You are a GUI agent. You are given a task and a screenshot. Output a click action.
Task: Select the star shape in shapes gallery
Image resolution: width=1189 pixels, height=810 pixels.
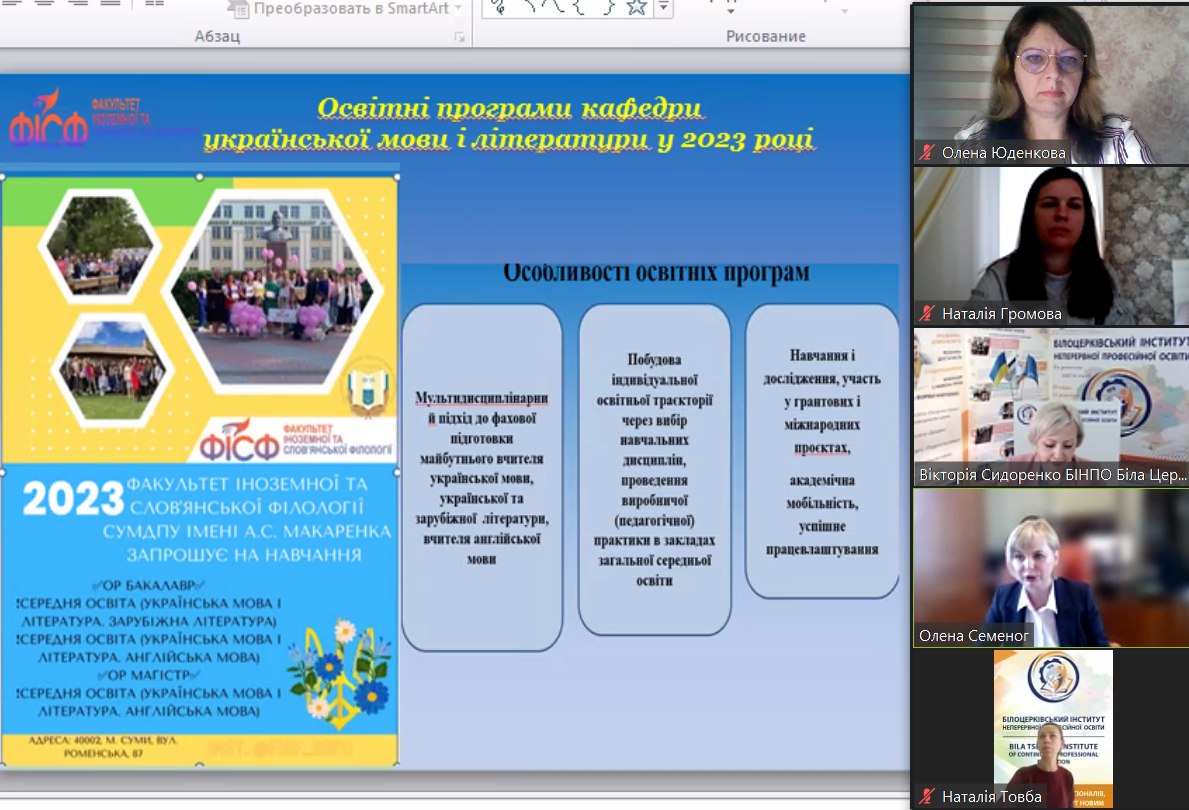pos(636,8)
